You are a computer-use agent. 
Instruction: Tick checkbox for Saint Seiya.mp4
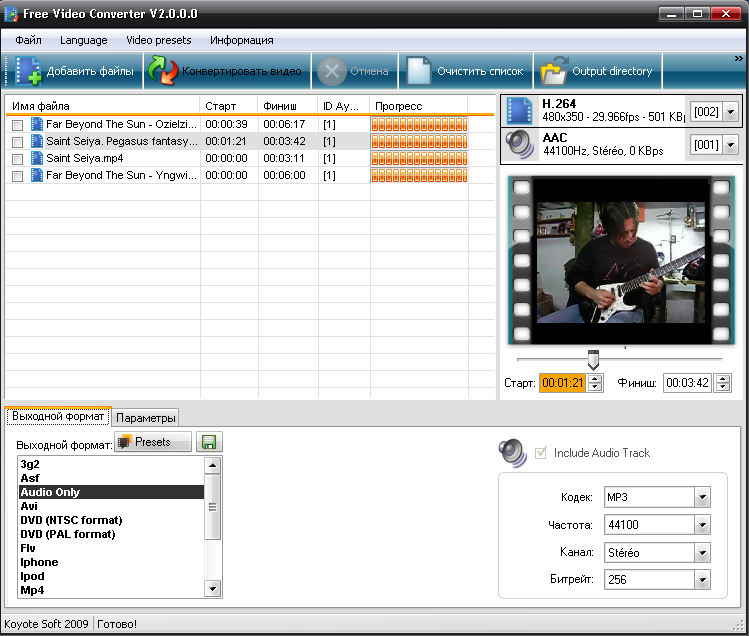pyautogui.click(x=17, y=159)
